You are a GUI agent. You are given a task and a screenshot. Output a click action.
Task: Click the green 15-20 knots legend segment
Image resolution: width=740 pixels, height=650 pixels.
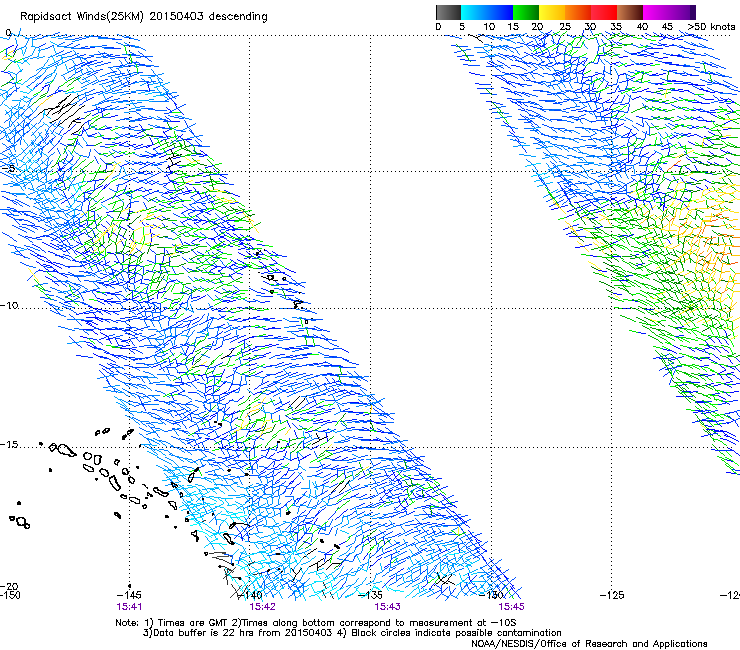(526, 12)
